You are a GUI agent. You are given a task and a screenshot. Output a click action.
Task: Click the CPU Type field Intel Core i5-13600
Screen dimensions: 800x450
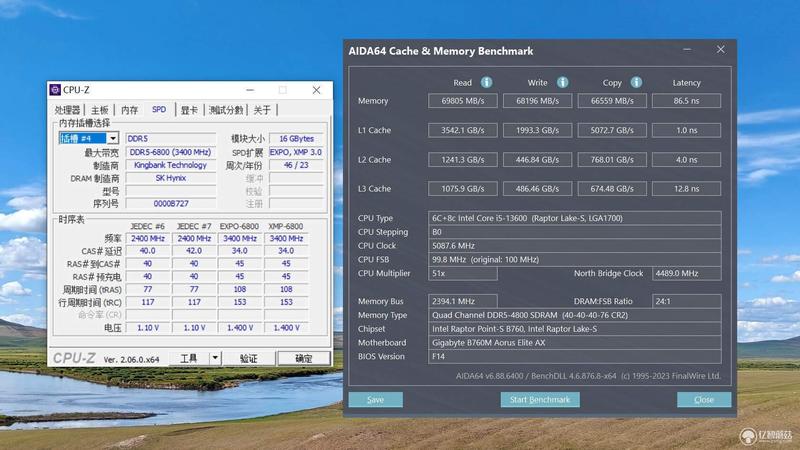tap(574, 218)
